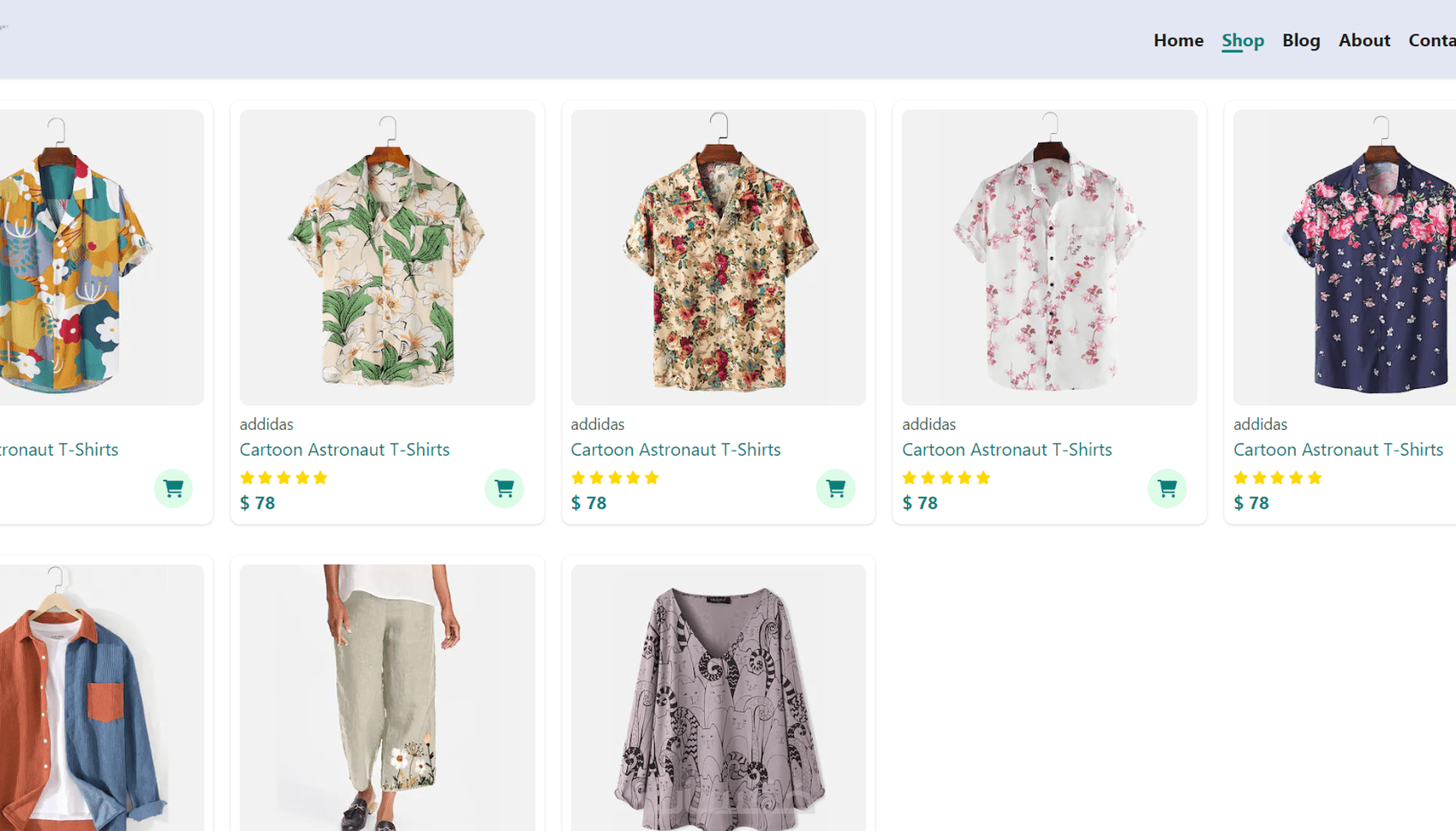Viewport: 1456px width, 831px height.
Task: Open the green leaf floral shirt image
Action: tap(387, 257)
